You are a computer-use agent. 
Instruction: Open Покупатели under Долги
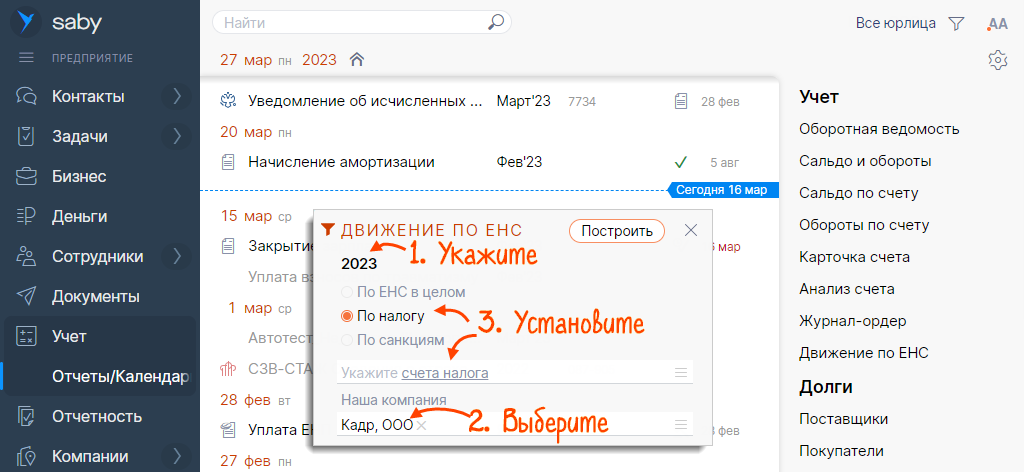(841, 450)
